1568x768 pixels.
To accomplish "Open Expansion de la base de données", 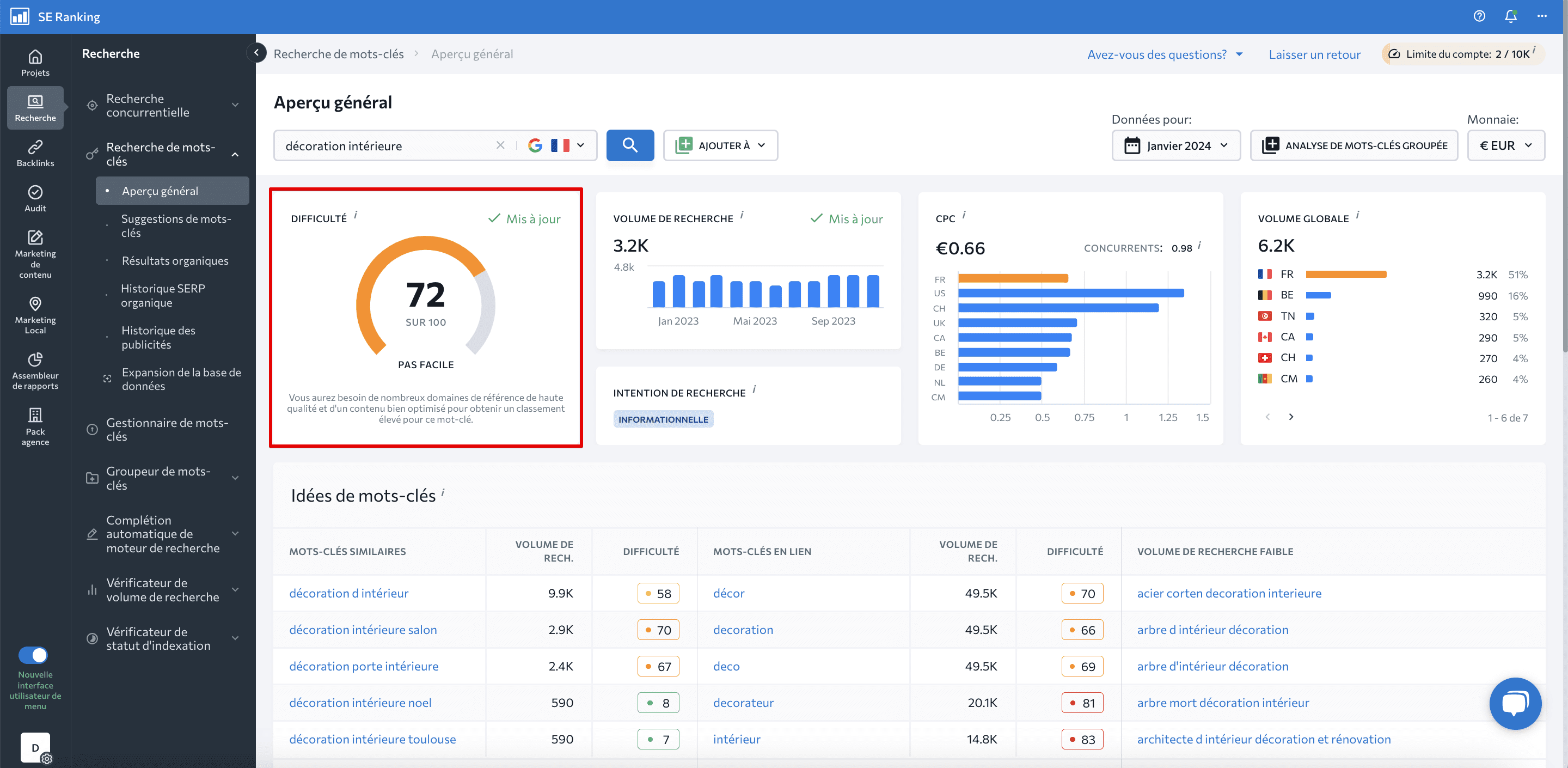I will point(181,379).
